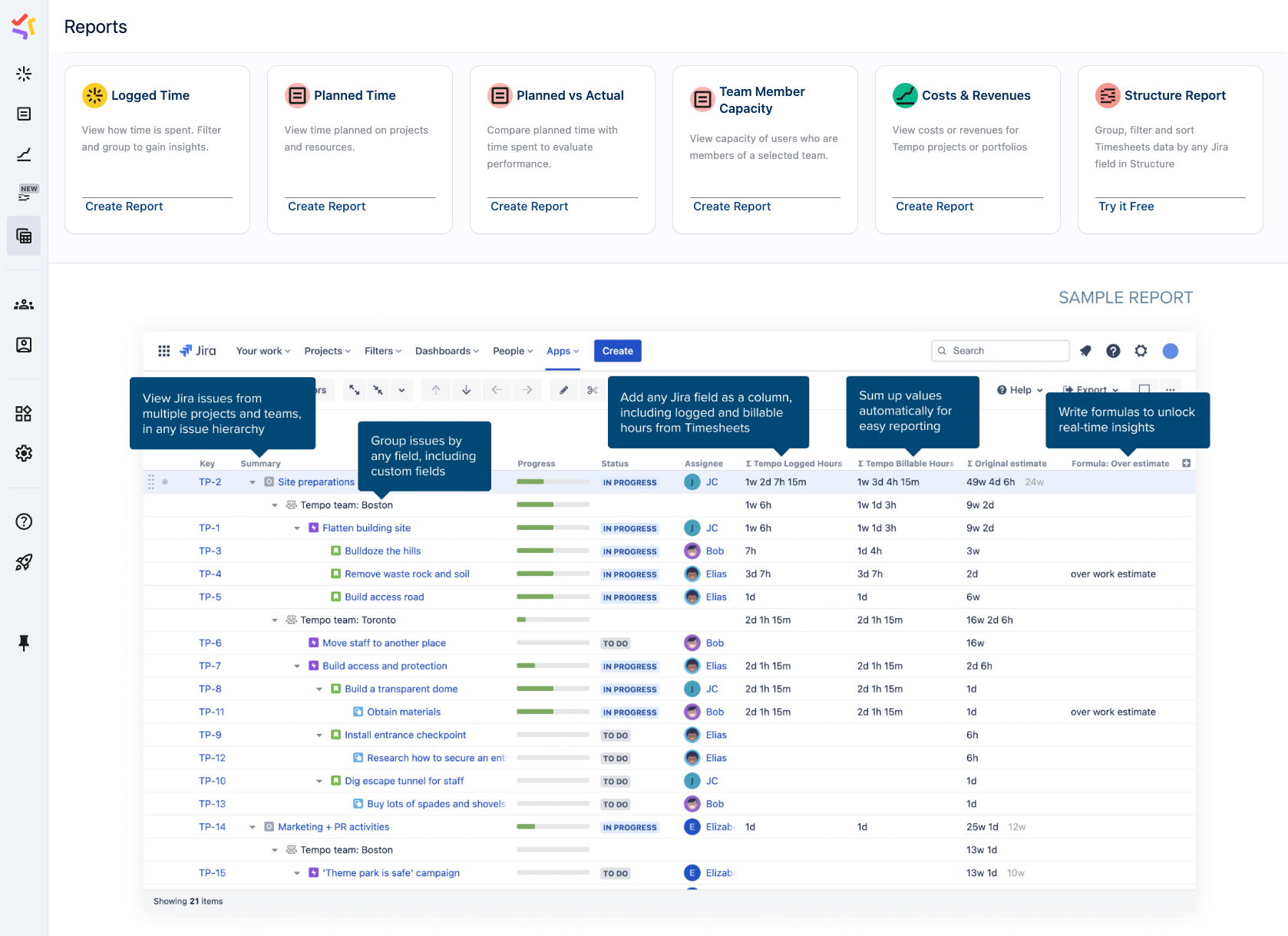
Task: Click the progress bar for TP-3 row
Action: pyautogui.click(x=553, y=551)
